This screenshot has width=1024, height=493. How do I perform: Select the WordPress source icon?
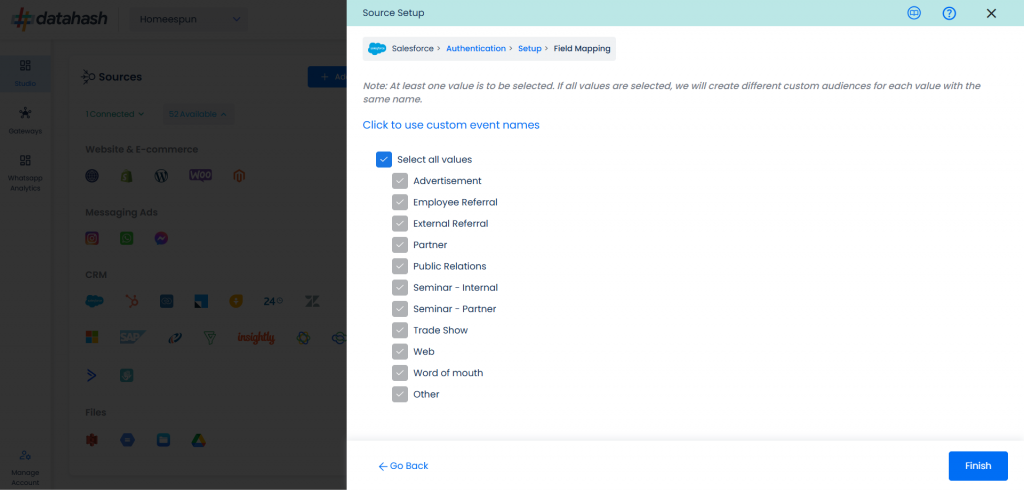click(161, 176)
